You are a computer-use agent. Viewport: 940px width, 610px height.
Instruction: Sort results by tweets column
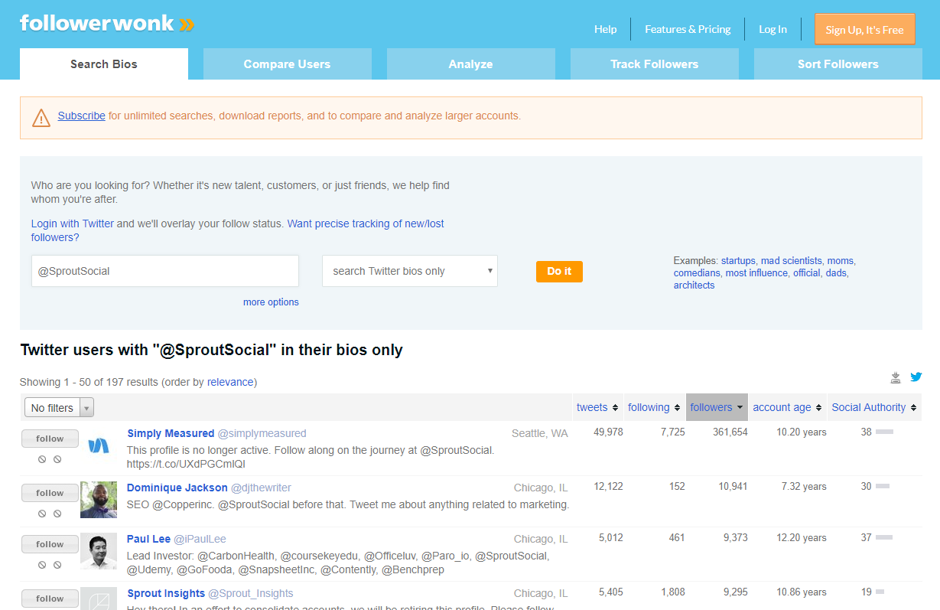pos(597,407)
